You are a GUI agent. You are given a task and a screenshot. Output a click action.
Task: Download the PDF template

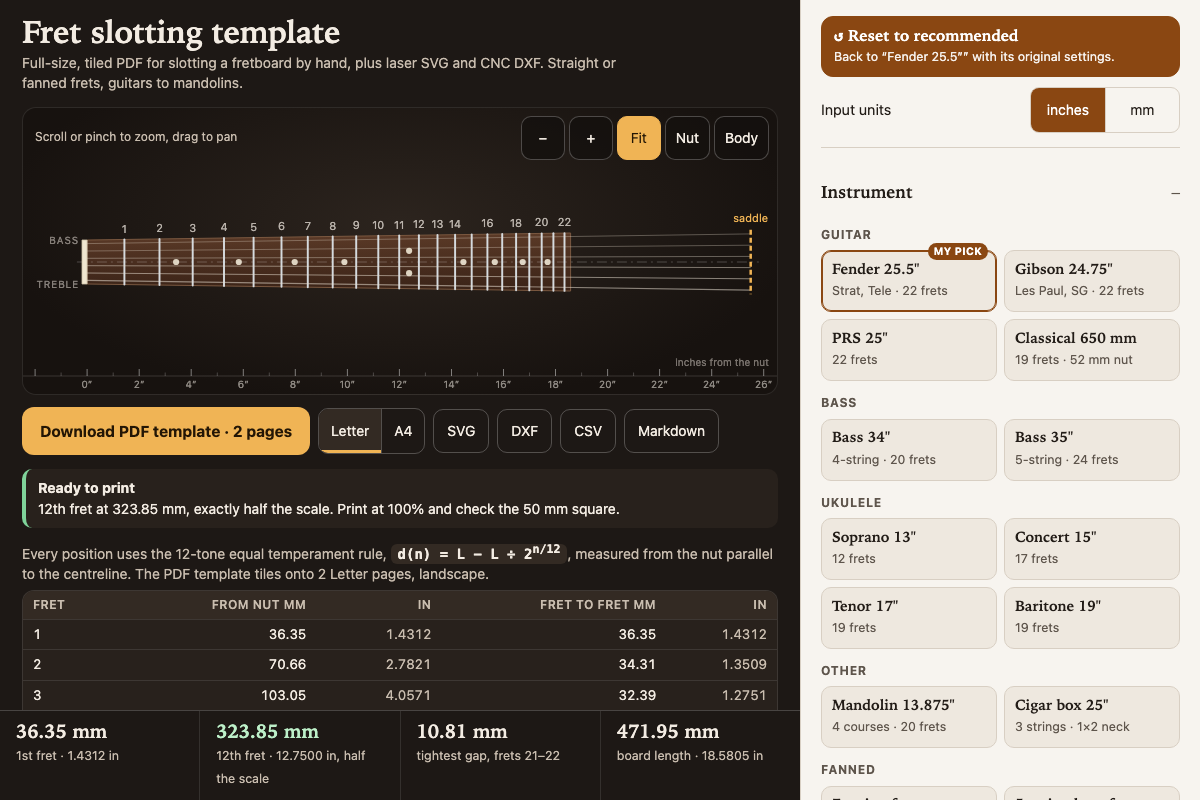pyautogui.click(x=166, y=431)
